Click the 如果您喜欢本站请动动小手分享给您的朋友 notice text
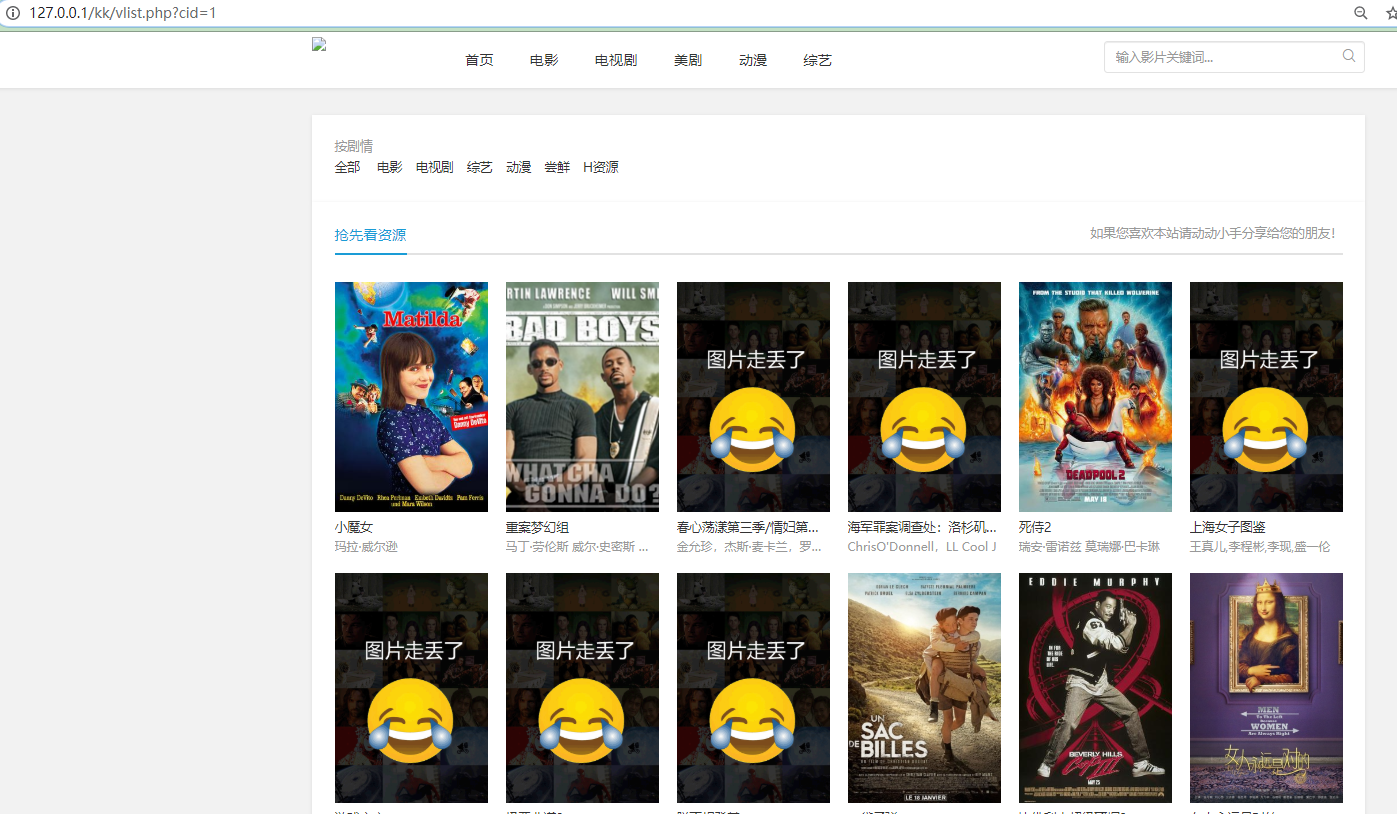Viewport: 1397px width, 814px height. 1212,233
